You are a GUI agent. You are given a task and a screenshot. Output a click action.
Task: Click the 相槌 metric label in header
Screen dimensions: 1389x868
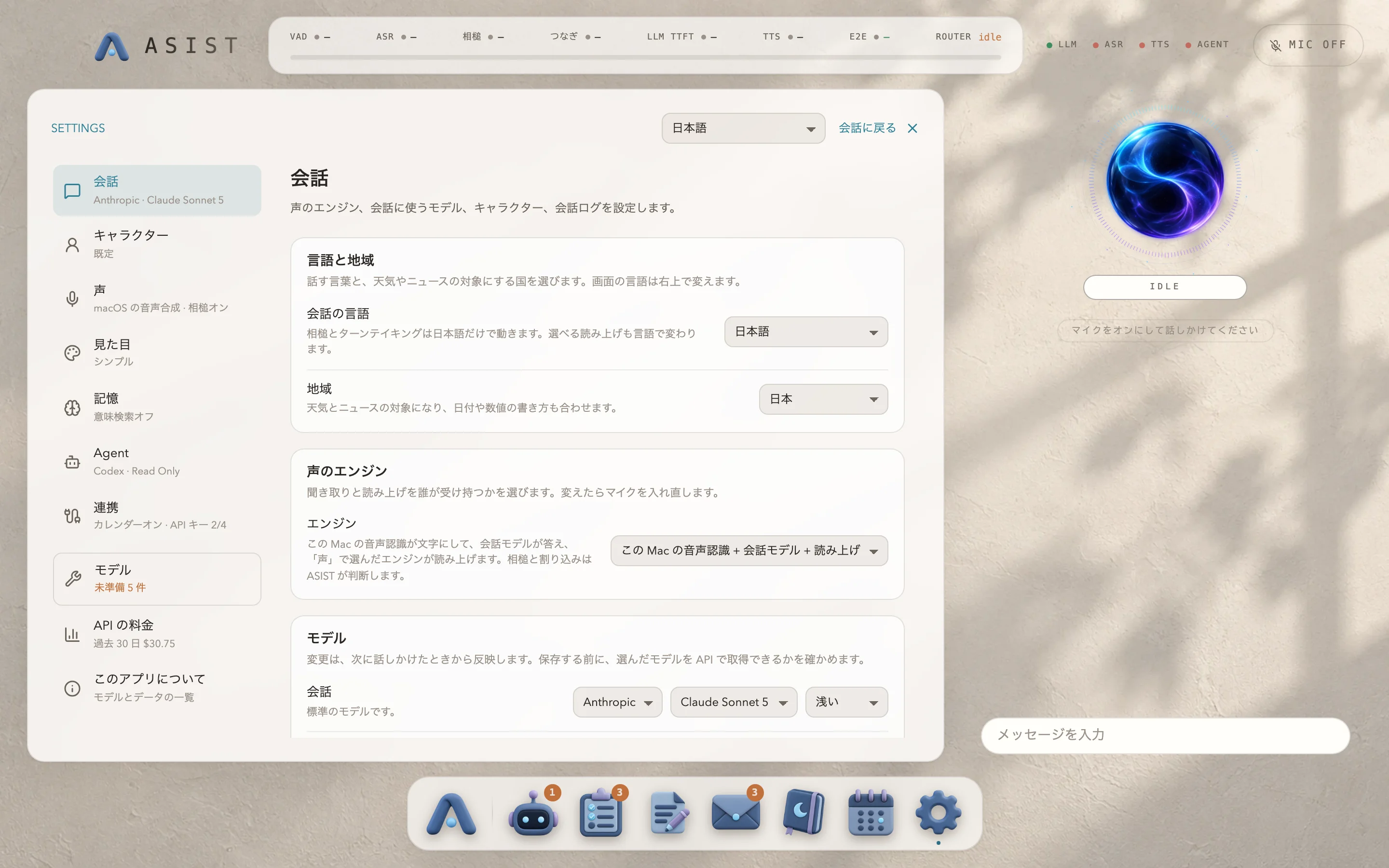click(472, 37)
